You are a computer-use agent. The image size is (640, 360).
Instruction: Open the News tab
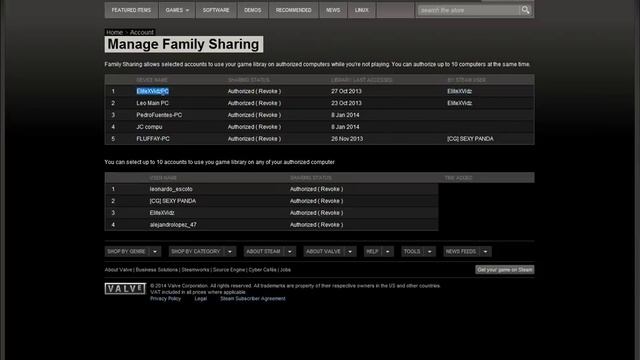tap(333, 10)
